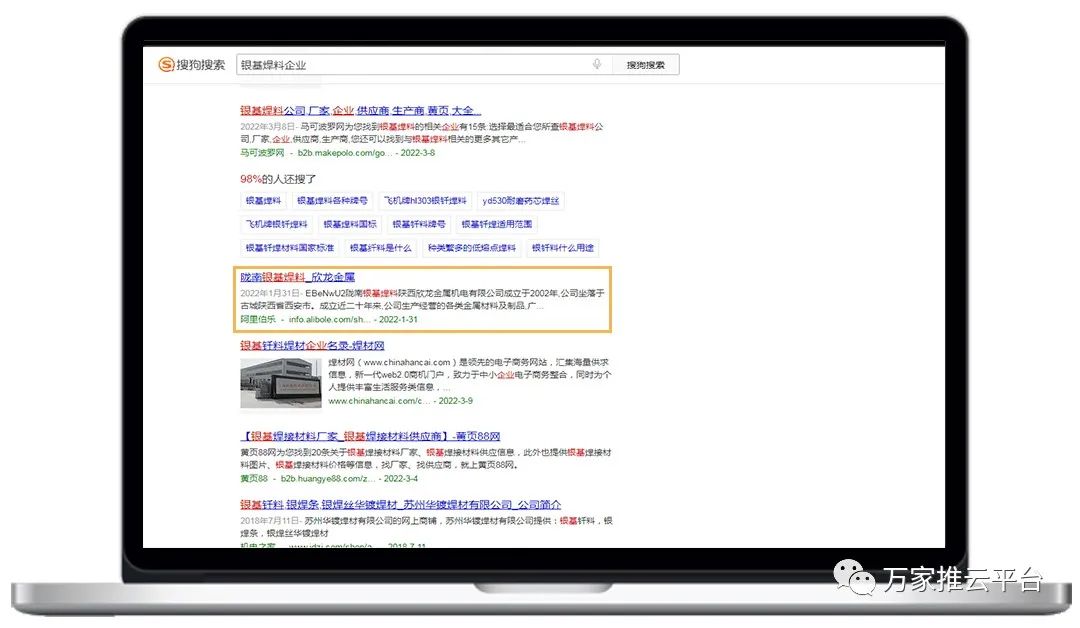Select related search tag 银基焊料

[264, 201]
